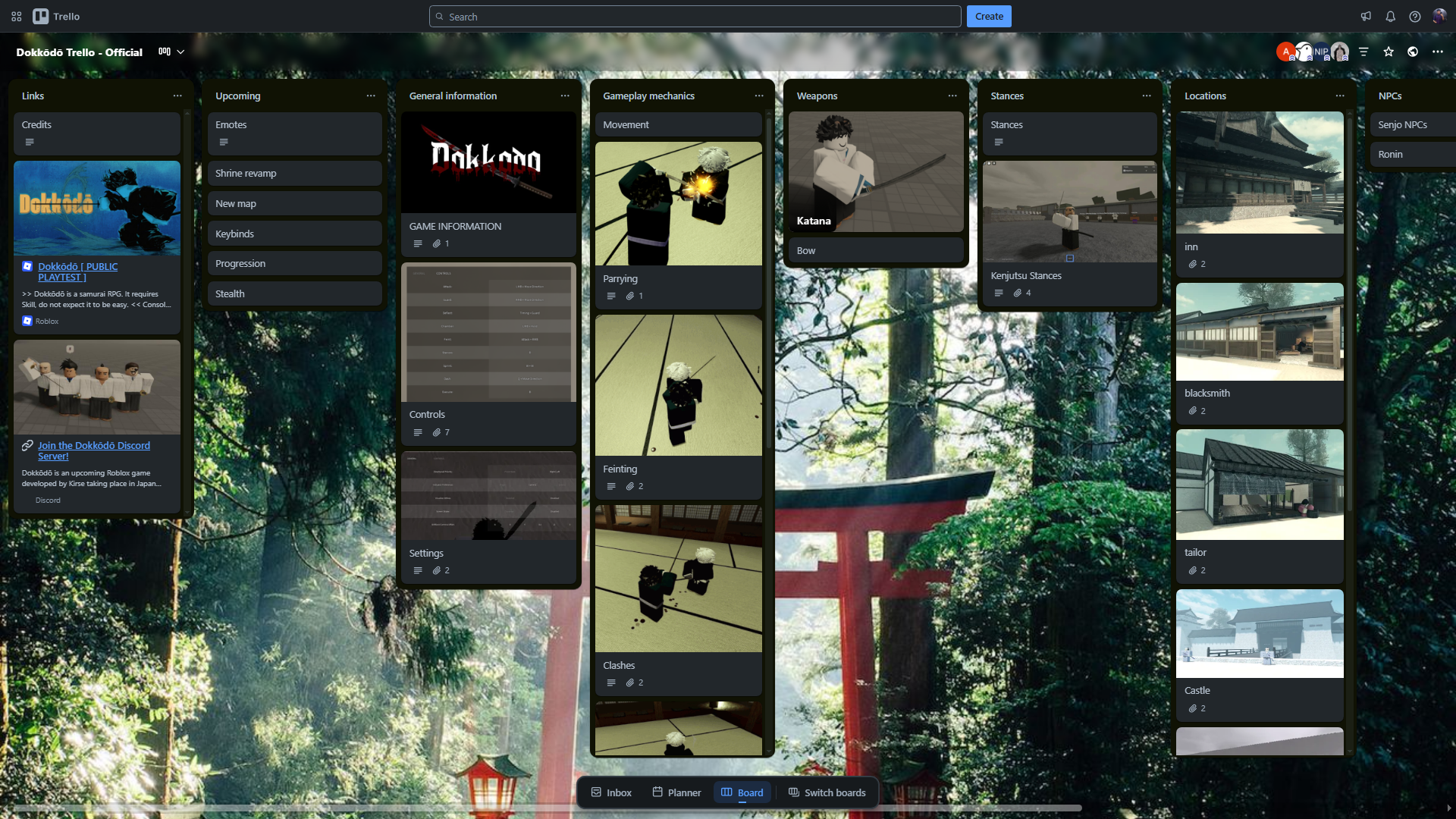The height and width of the screenshot is (819, 1456).
Task: Switch to the Planner tab
Action: point(676,792)
